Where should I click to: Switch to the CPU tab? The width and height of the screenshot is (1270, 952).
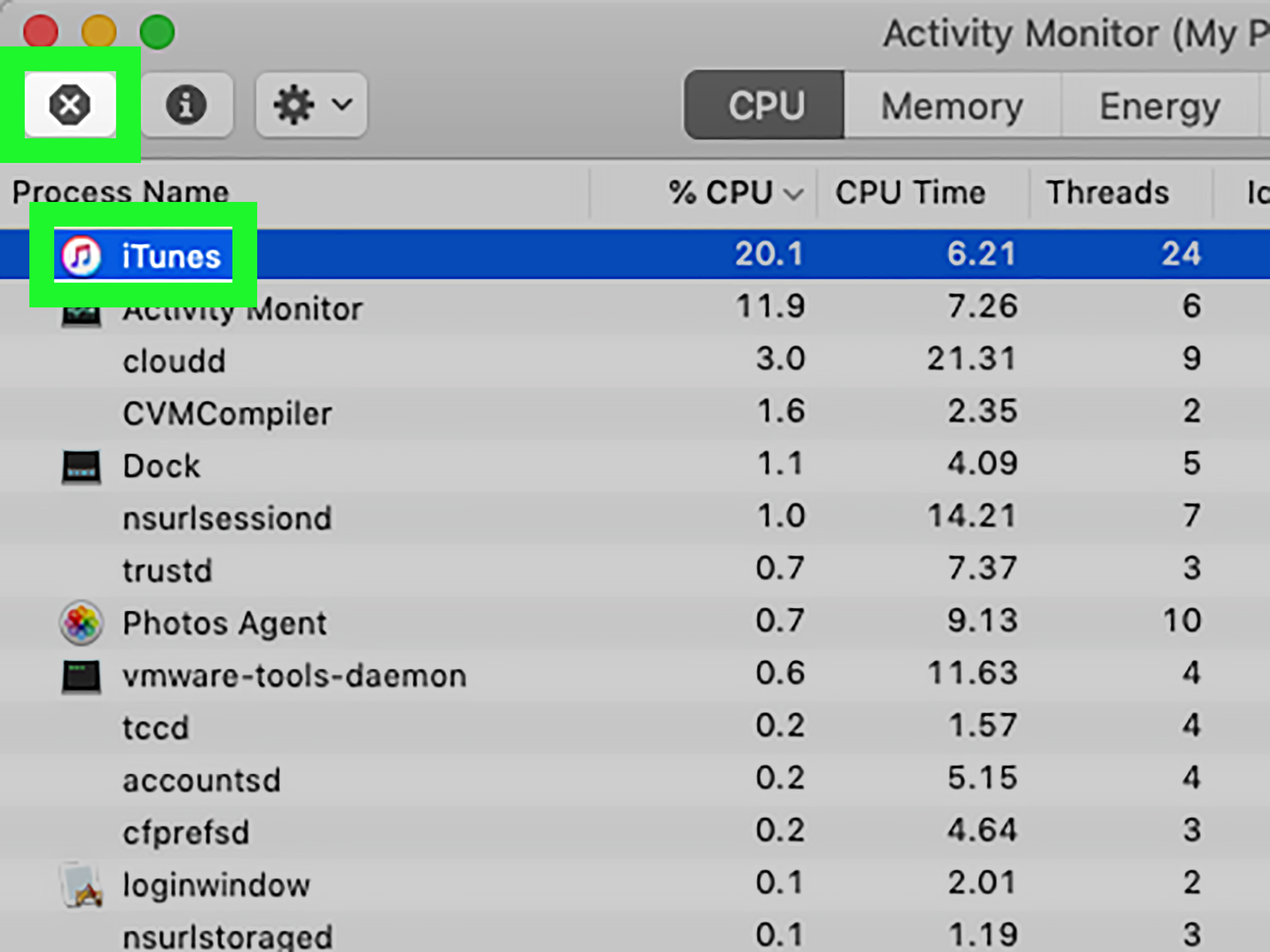[x=764, y=105]
